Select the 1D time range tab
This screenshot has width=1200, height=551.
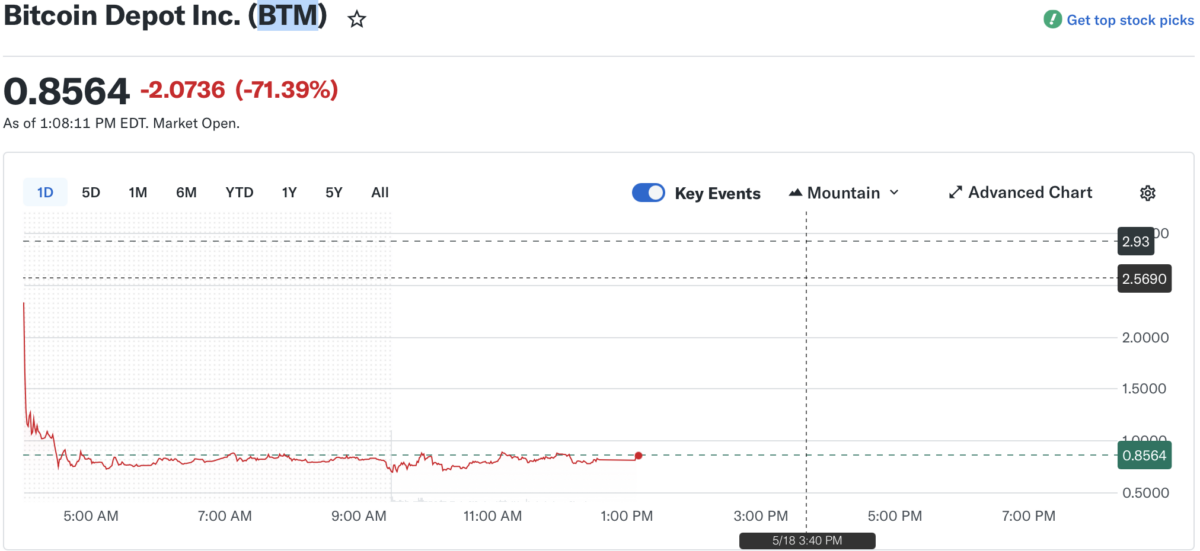[x=45, y=192]
